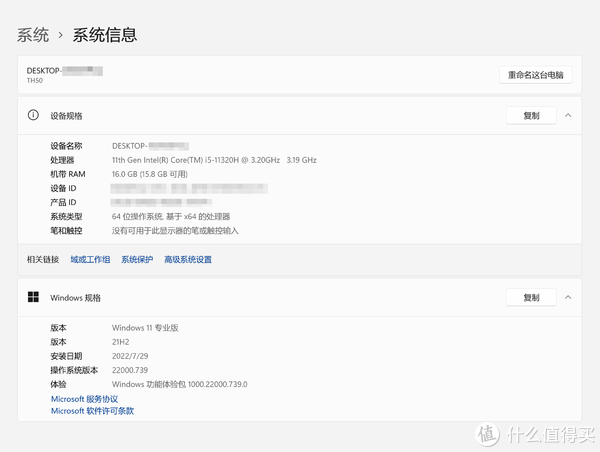Click the Windows 规格 section heading

(x=75, y=298)
